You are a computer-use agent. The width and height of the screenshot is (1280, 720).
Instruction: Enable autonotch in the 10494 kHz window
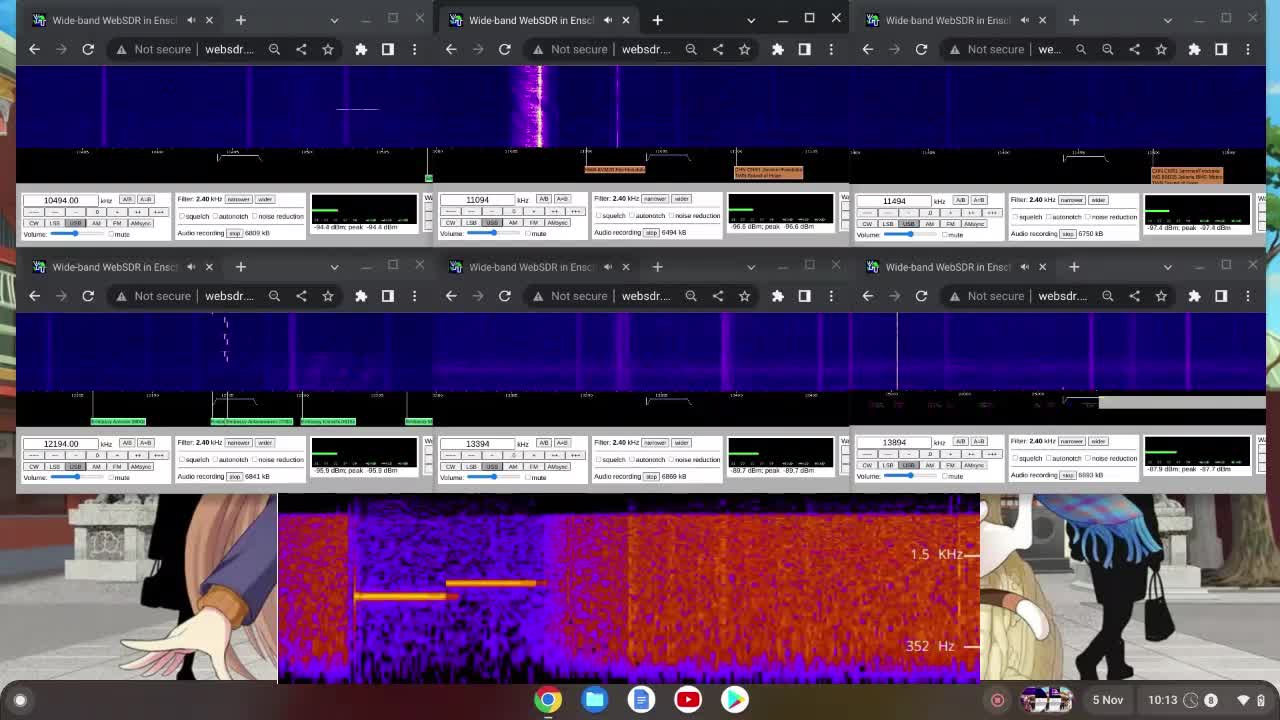coord(216,216)
